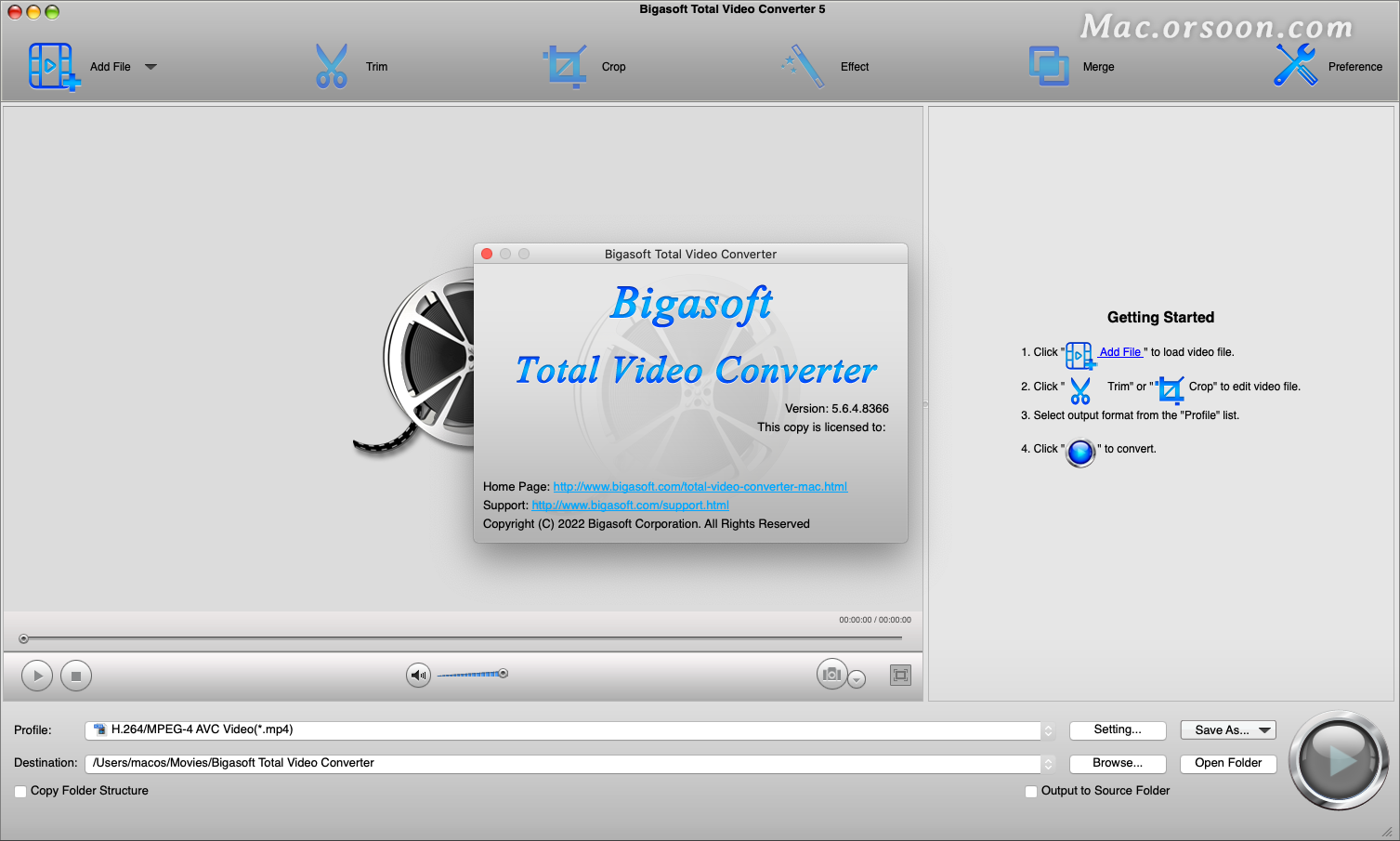Click the Add File link in Getting Started

pyautogui.click(x=1121, y=352)
